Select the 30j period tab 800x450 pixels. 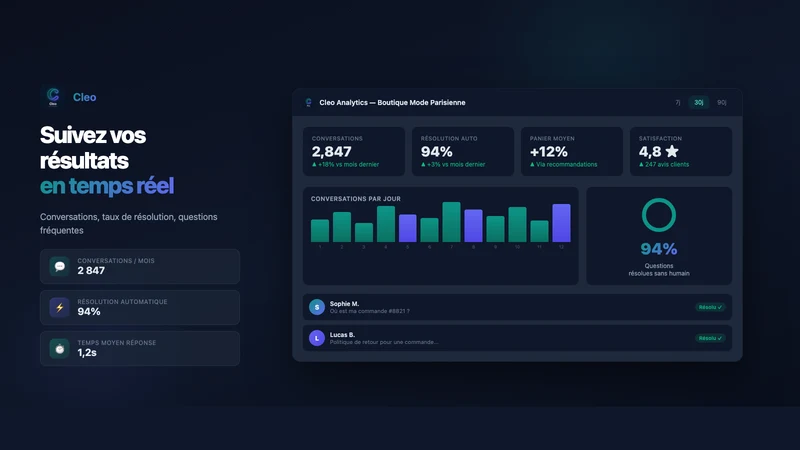698,103
